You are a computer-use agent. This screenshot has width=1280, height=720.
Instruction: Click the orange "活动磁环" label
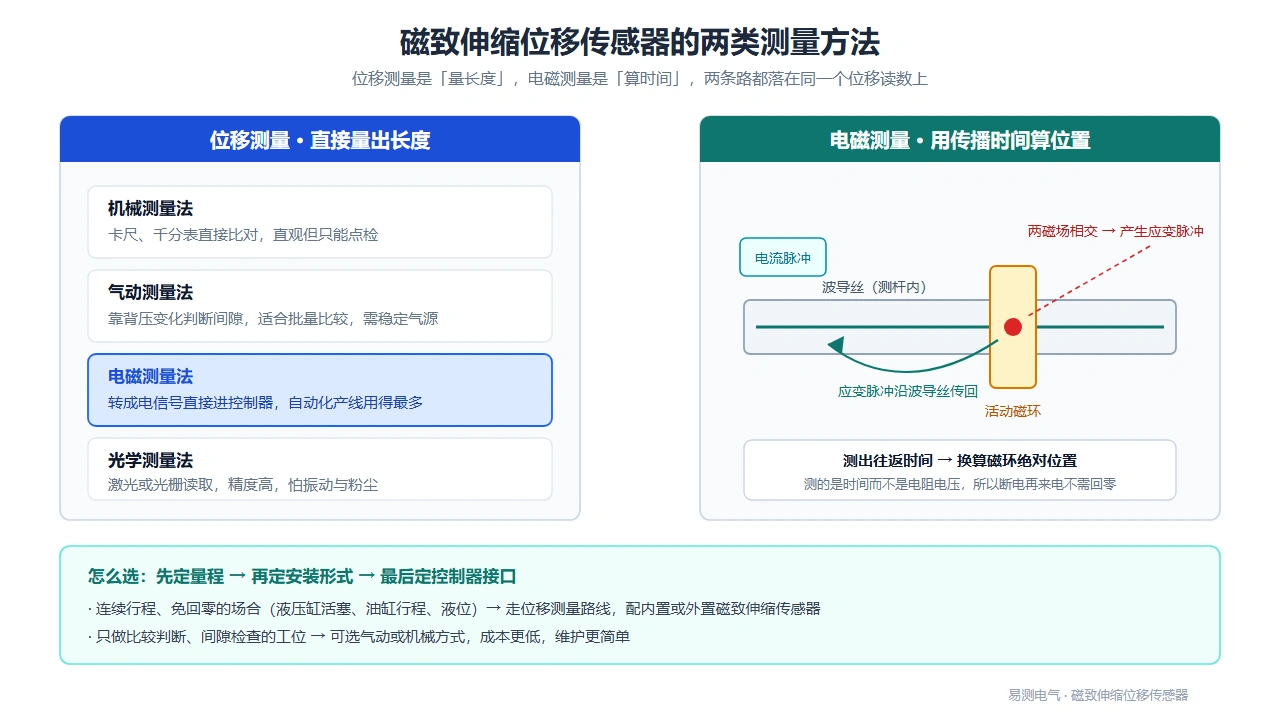(1013, 411)
